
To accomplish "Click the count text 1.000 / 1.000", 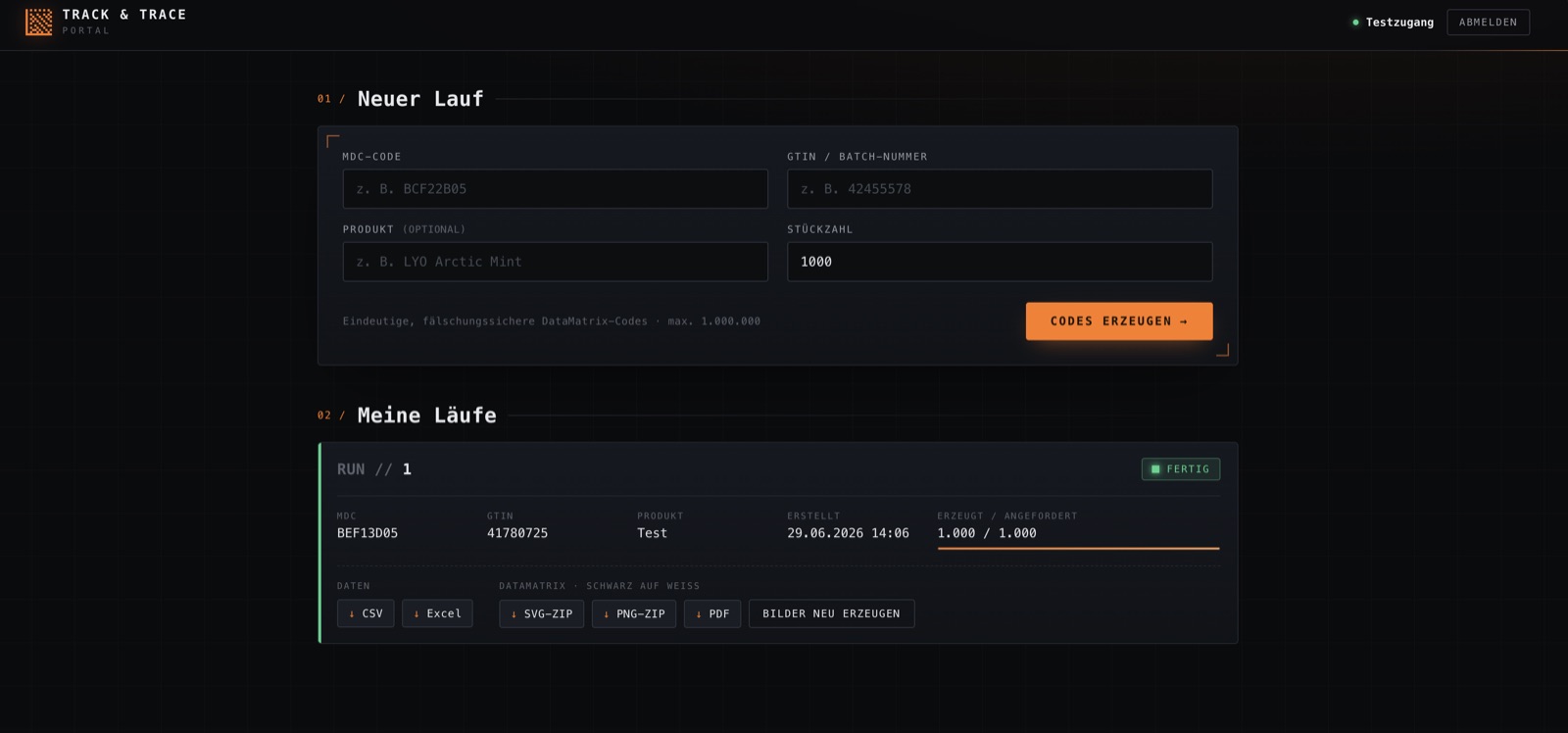I will coord(987,533).
